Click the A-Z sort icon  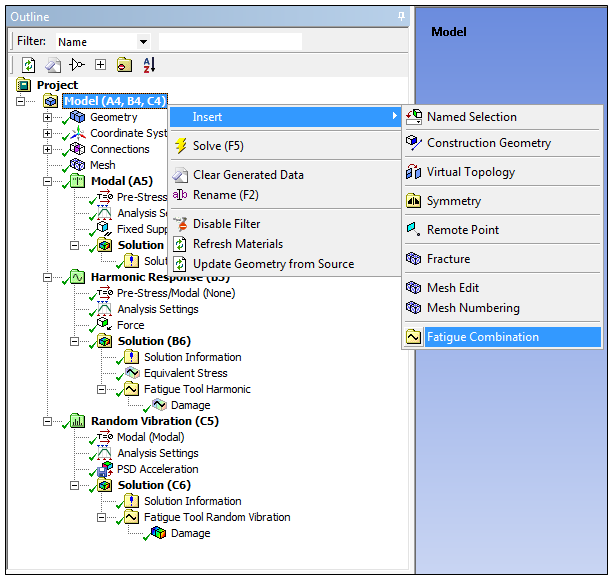point(149,65)
